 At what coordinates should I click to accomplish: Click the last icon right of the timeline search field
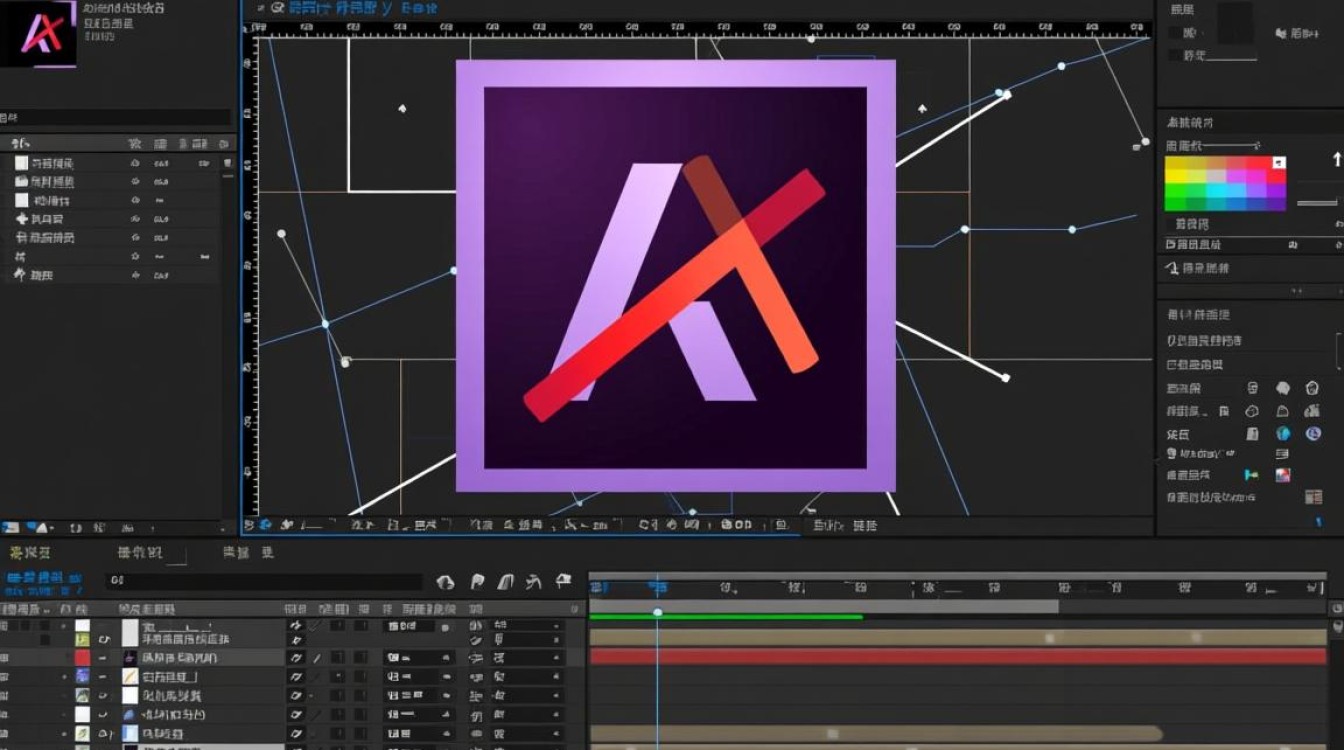tap(563, 581)
